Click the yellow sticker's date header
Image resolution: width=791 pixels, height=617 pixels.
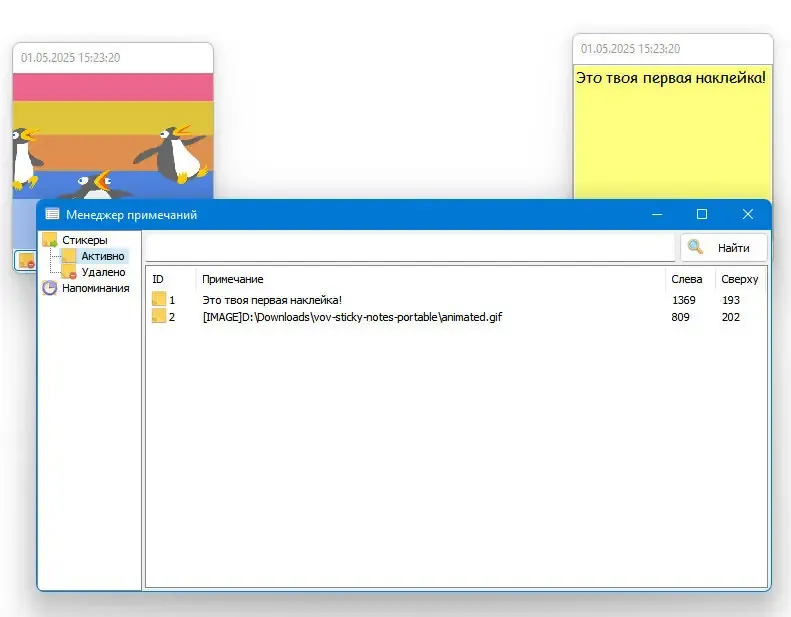630,49
